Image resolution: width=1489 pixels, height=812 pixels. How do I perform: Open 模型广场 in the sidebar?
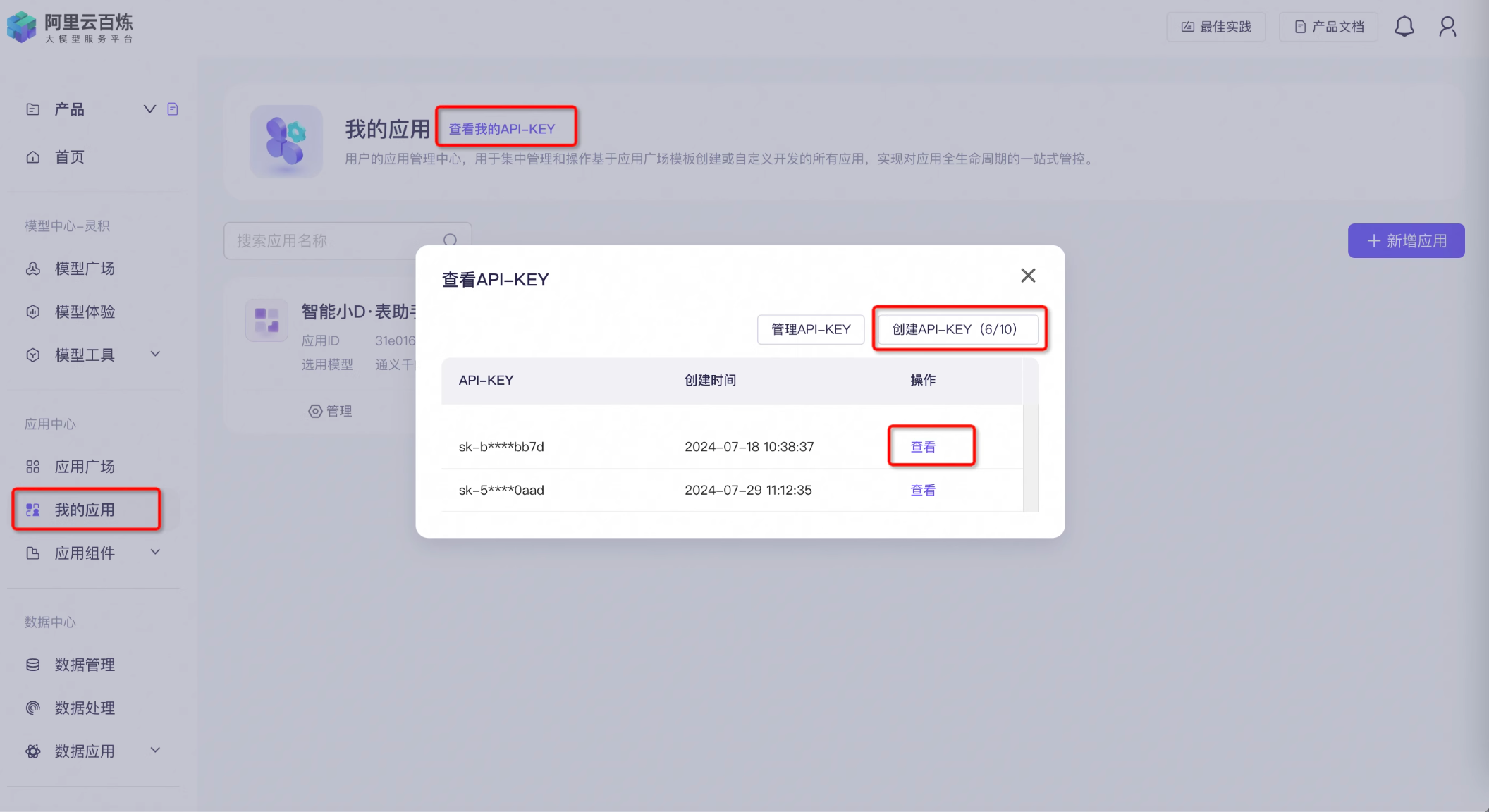(85, 269)
